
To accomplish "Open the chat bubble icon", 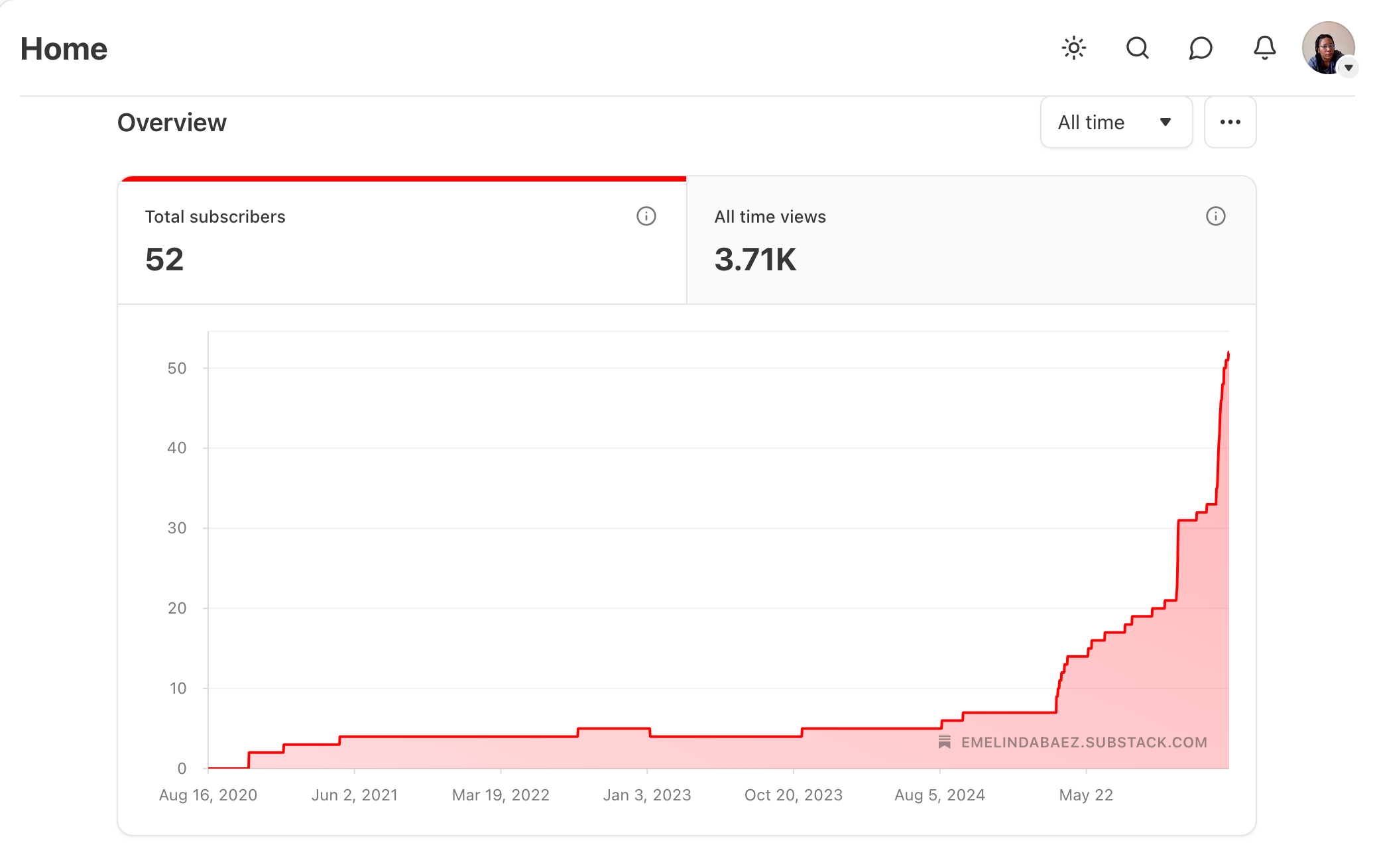I will 1201,48.
